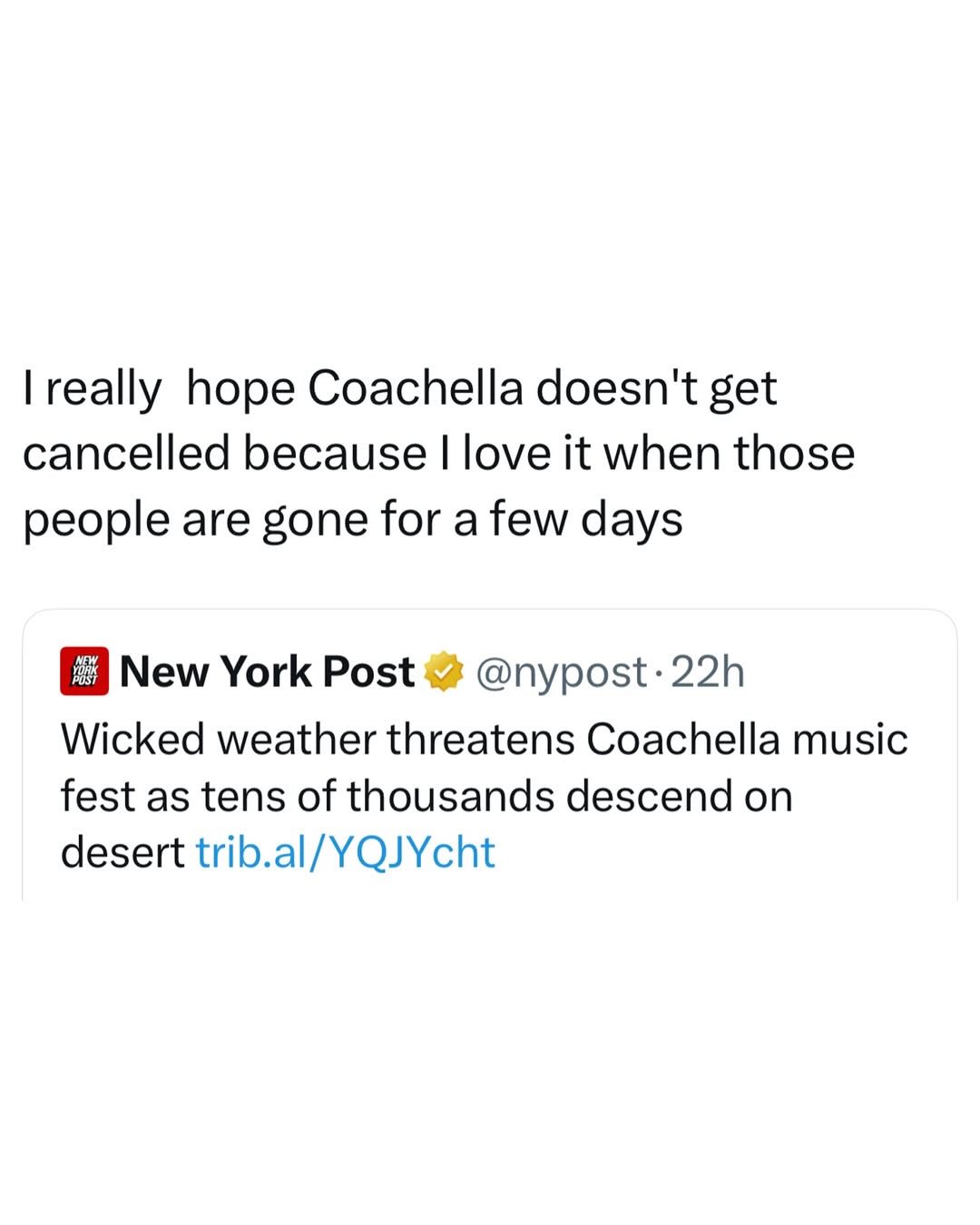
Task: Click 'people are gone for a few days'
Action: pos(352,519)
